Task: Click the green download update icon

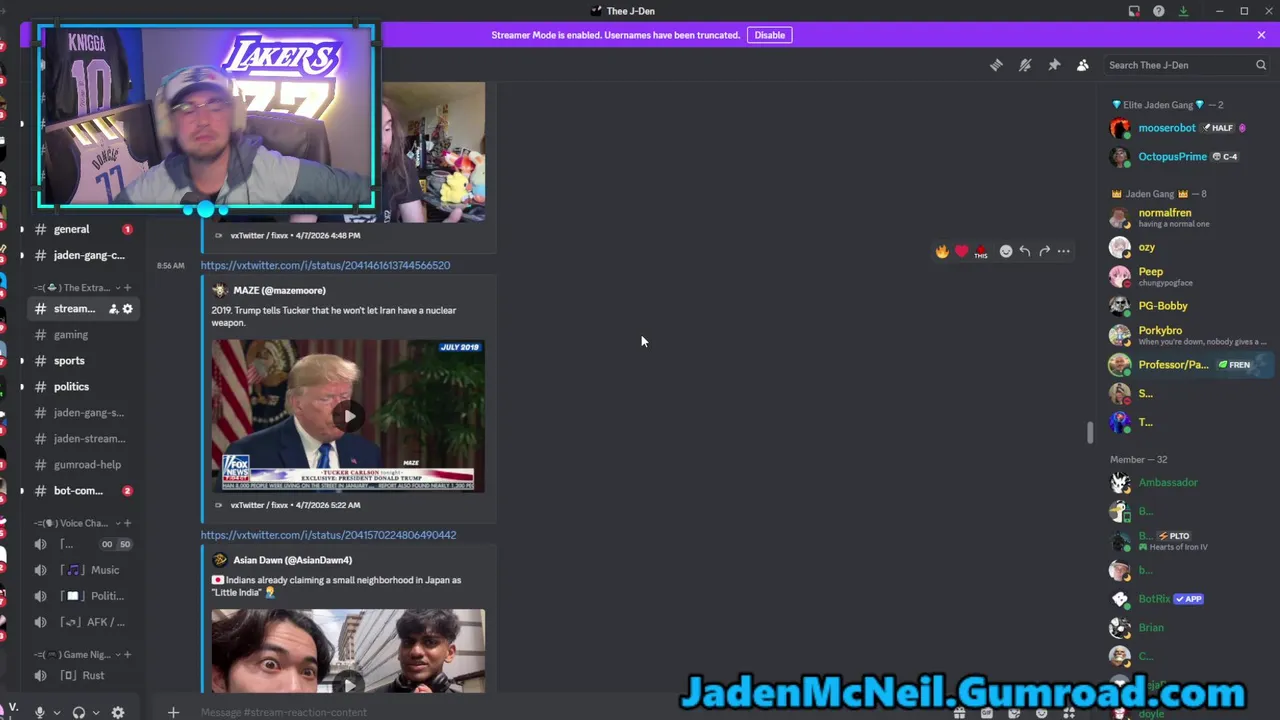Action: coord(1183,11)
